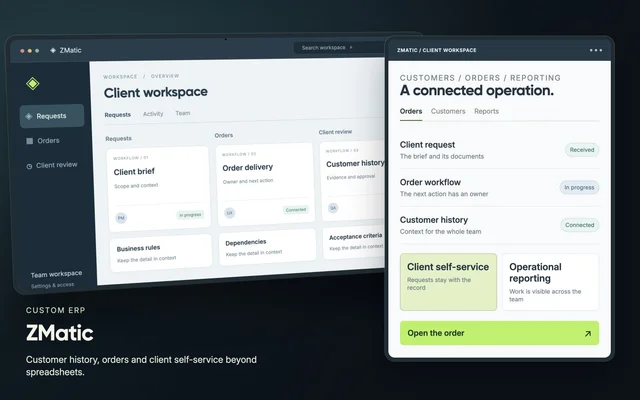Click the Connected badge for Customer history row
This screenshot has width=640, height=400.
(x=580, y=225)
